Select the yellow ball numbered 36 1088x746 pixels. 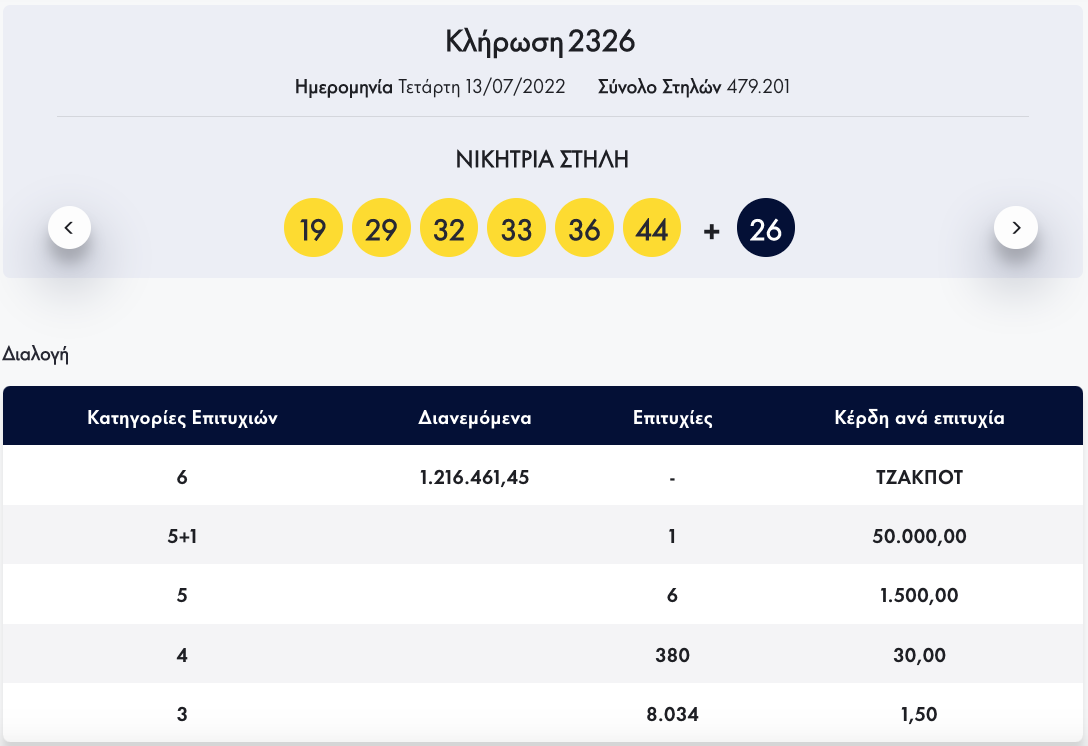point(585,227)
